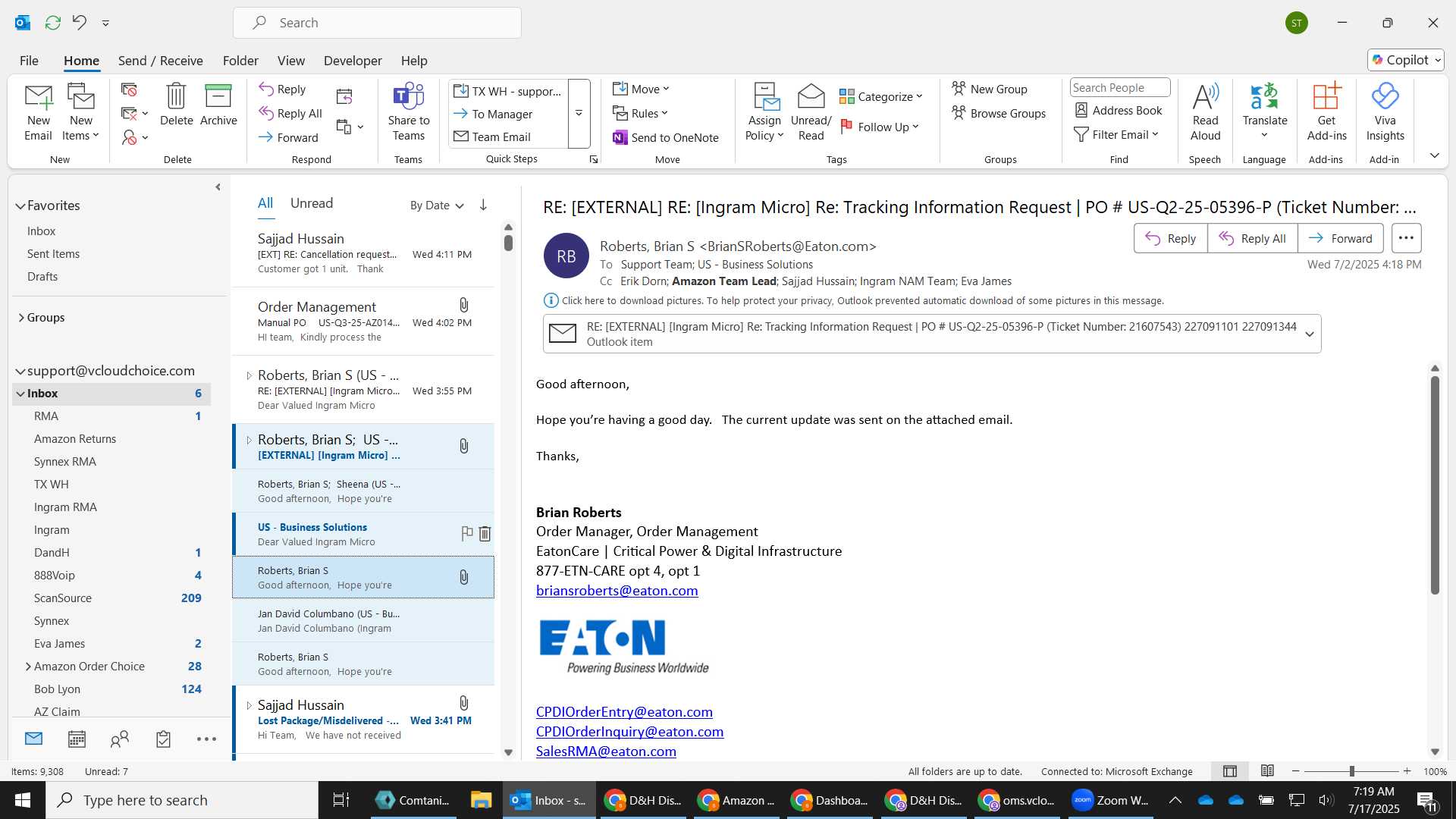Click more actions ellipsis in reading pane

1406,238
